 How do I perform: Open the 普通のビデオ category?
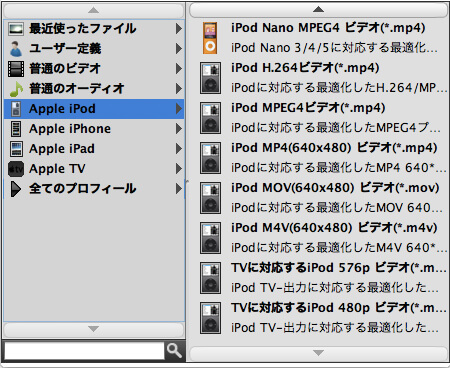[x=94, y=69]
